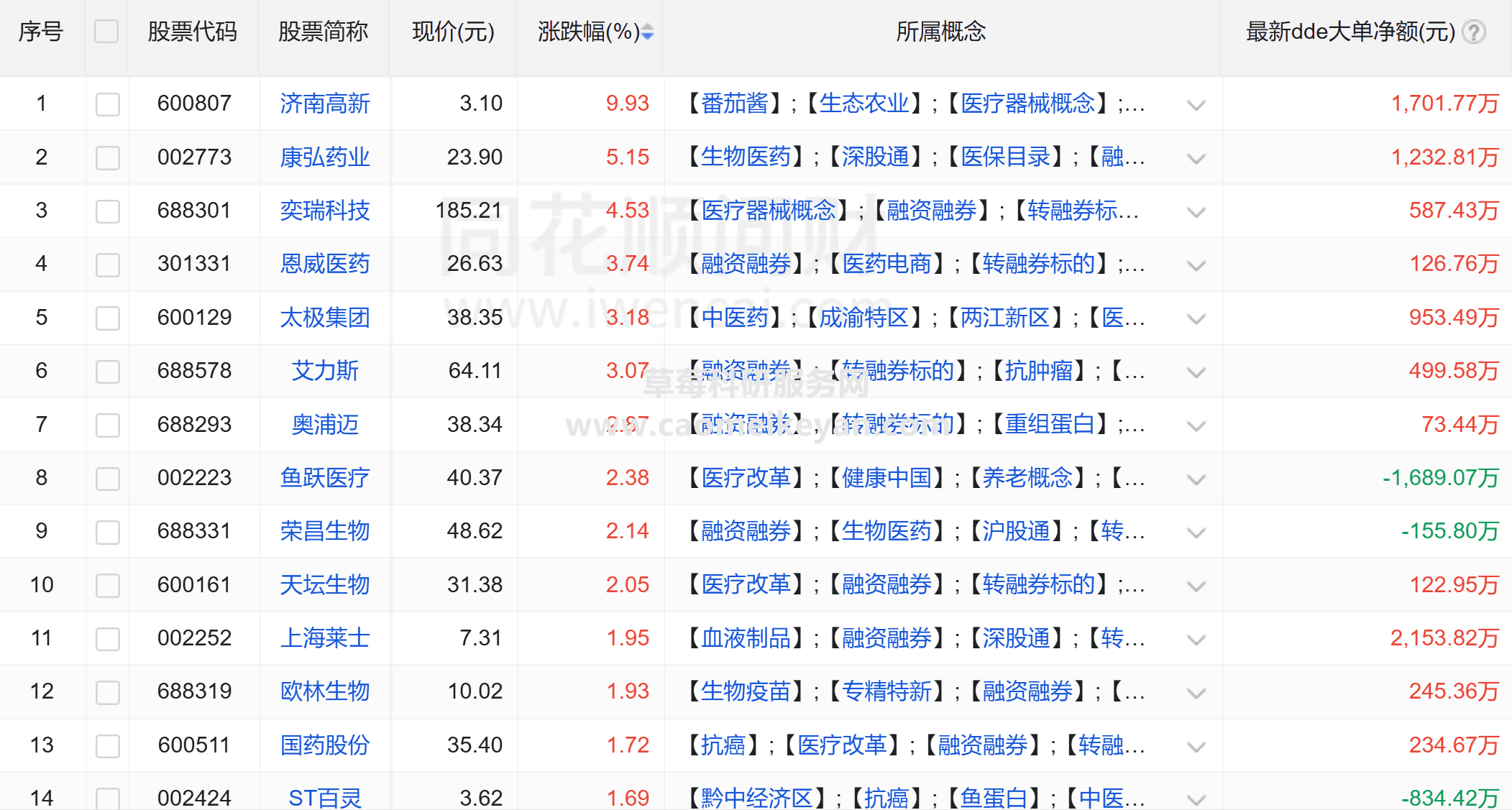Open stock link 太极集团

point(325,318)
